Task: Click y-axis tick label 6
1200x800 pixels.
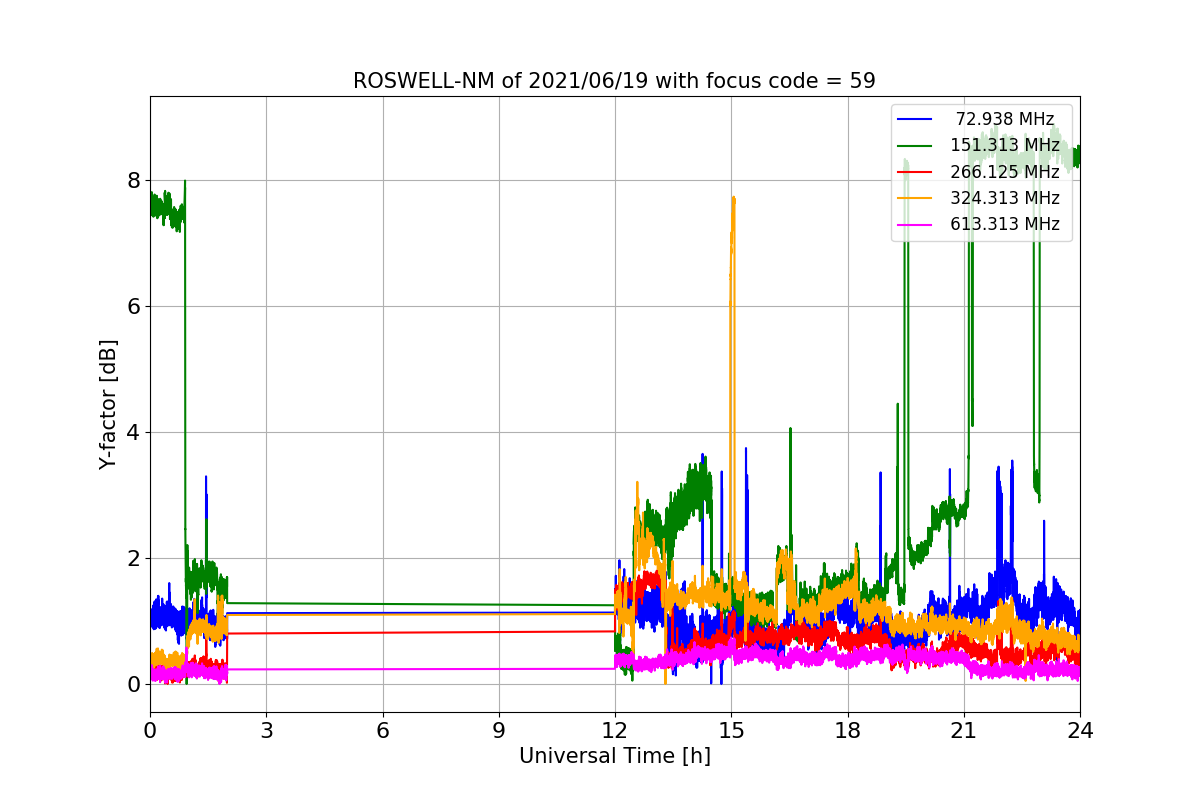Action: (133, 307)
